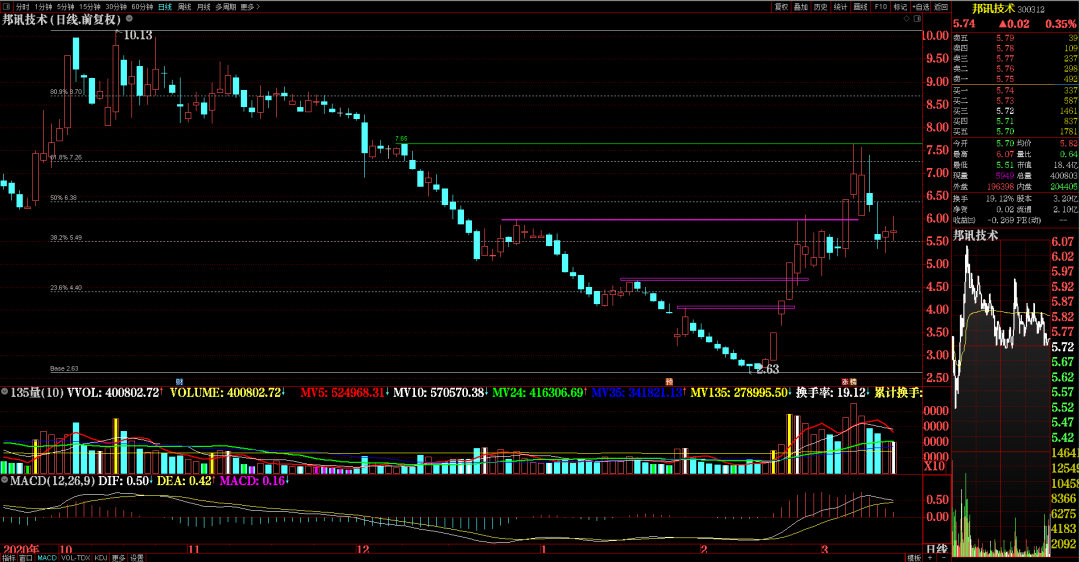Click the 135量 indicator settings circle icon

pos(5,392)
